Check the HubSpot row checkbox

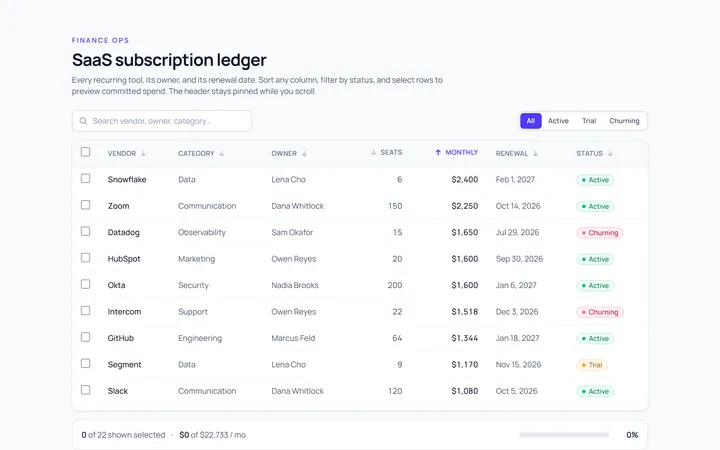point(85,258)
